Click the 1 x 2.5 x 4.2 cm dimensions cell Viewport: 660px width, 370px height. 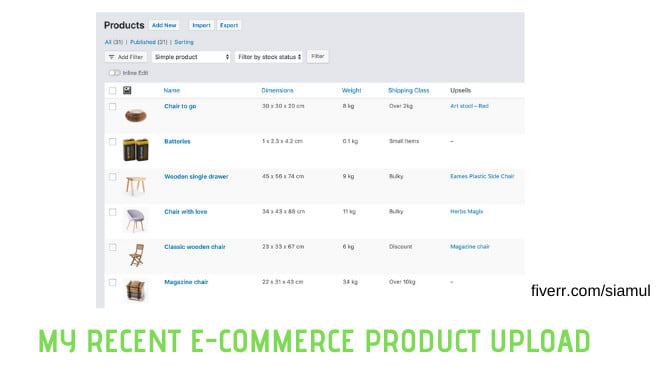tap(282, 141)
